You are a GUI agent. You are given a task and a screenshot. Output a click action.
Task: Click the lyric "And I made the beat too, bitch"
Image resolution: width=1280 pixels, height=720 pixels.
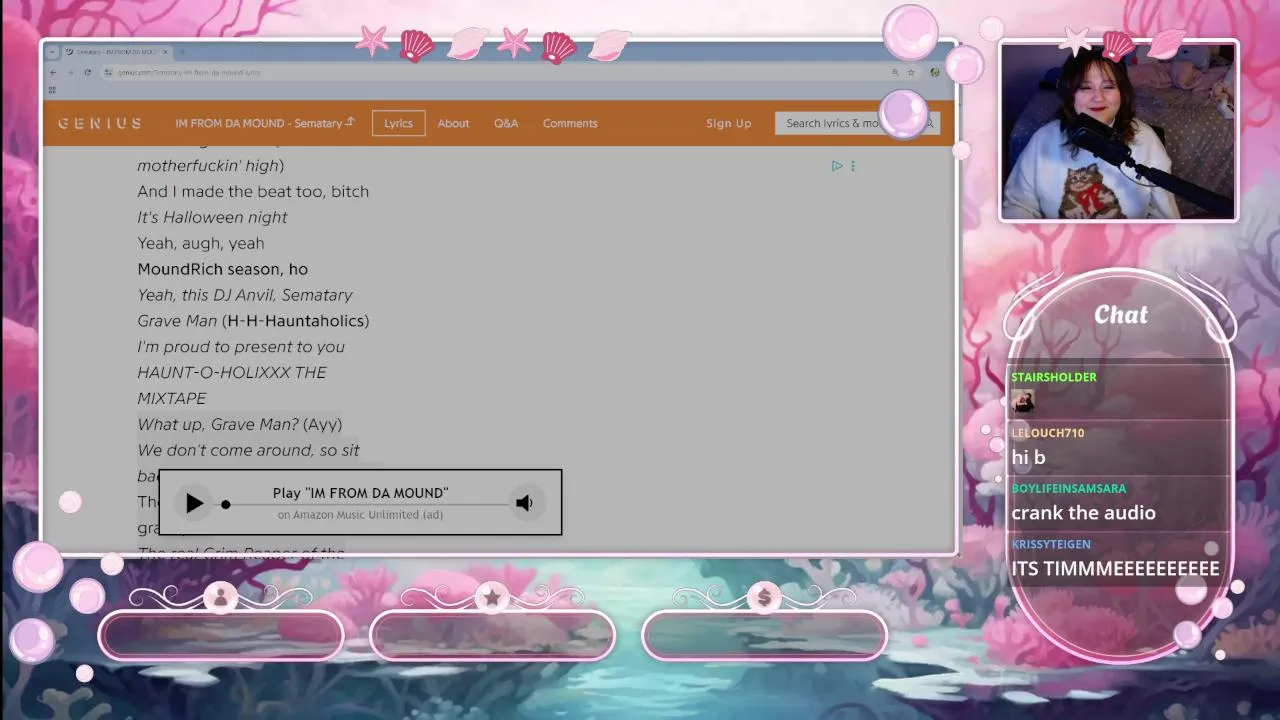pyautogui.click(x=253, y=191)
